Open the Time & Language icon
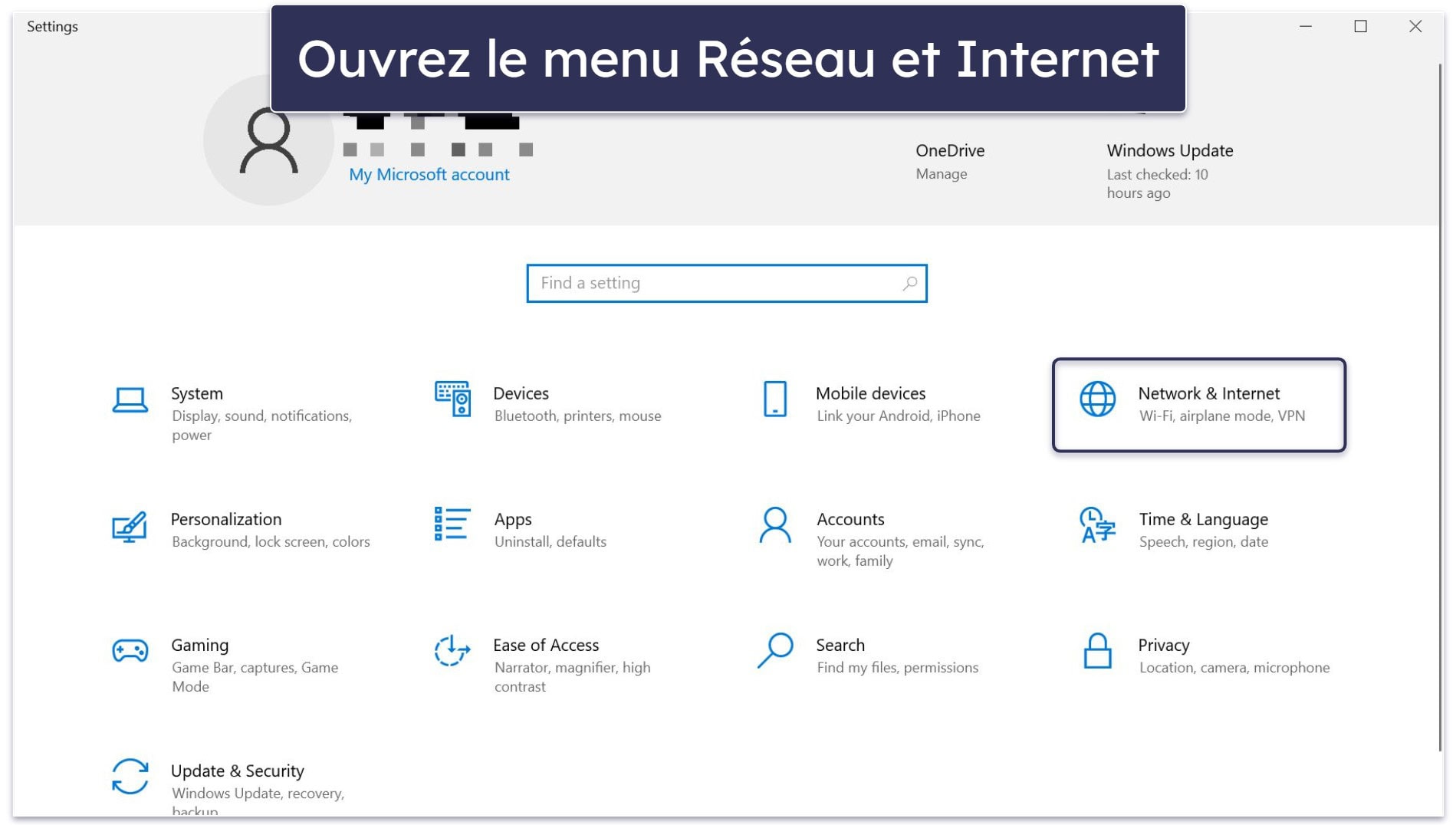The image size is (1456, 825). pyautogui.click(x=1097, y=525)
